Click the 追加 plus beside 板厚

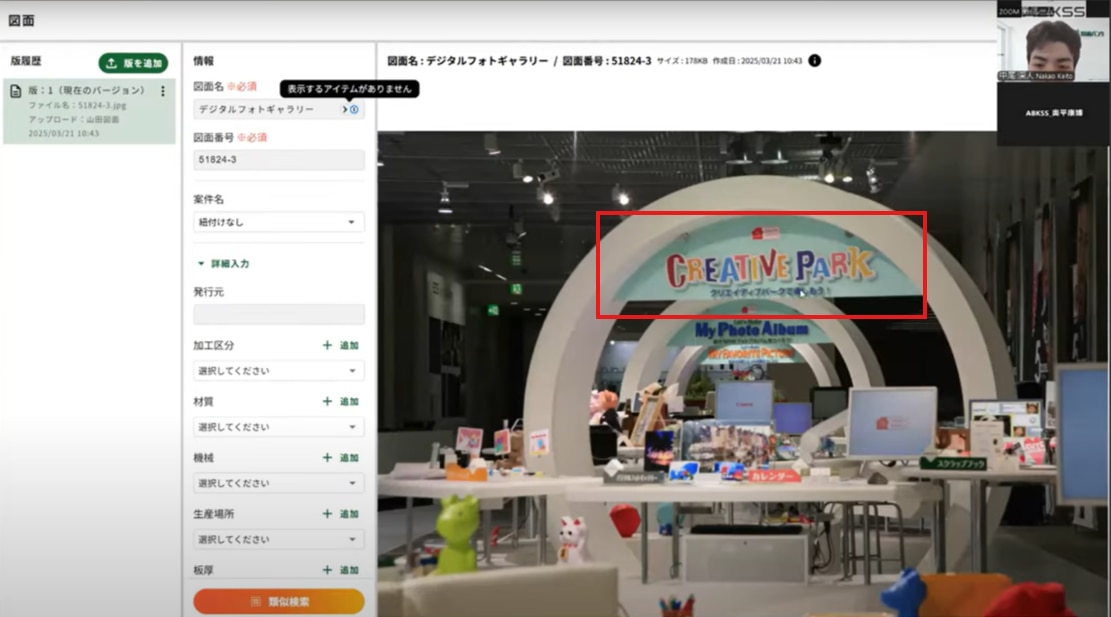[x=341, y=570]
